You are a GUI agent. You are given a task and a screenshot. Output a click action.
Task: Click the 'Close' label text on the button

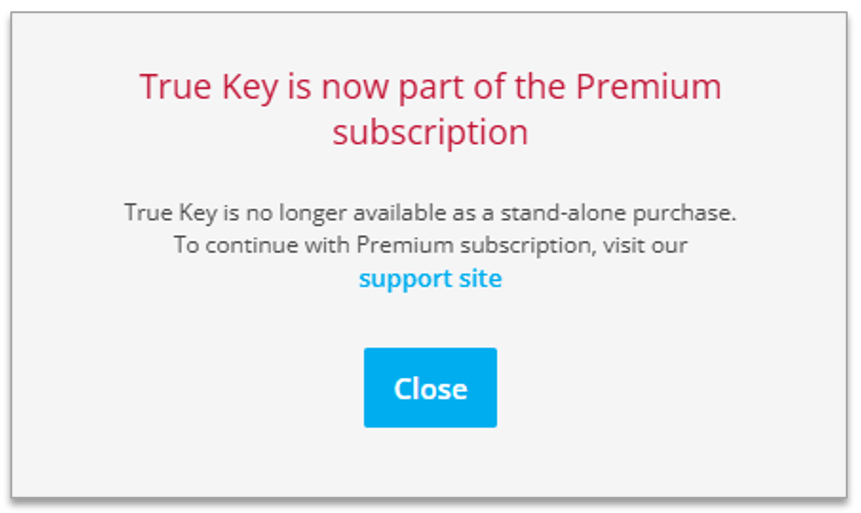click(430, 389)
